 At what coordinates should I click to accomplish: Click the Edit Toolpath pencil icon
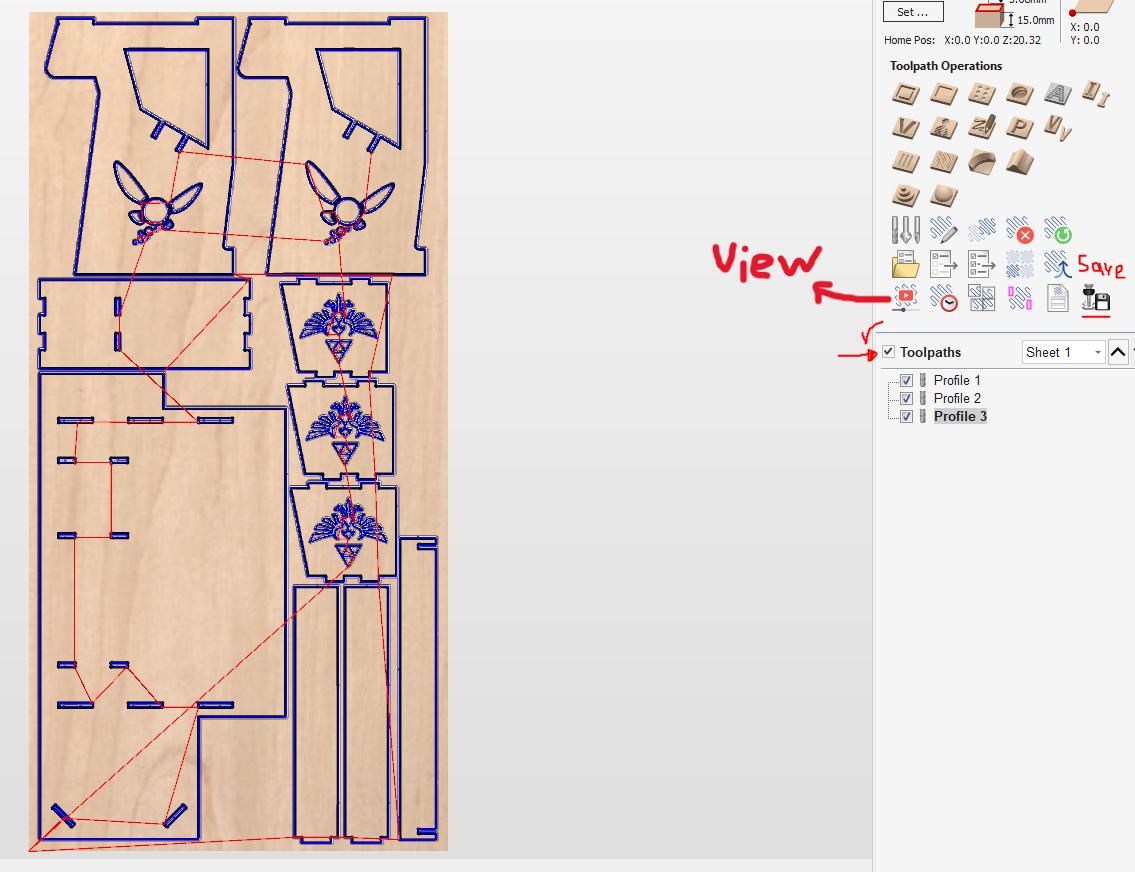944,230
